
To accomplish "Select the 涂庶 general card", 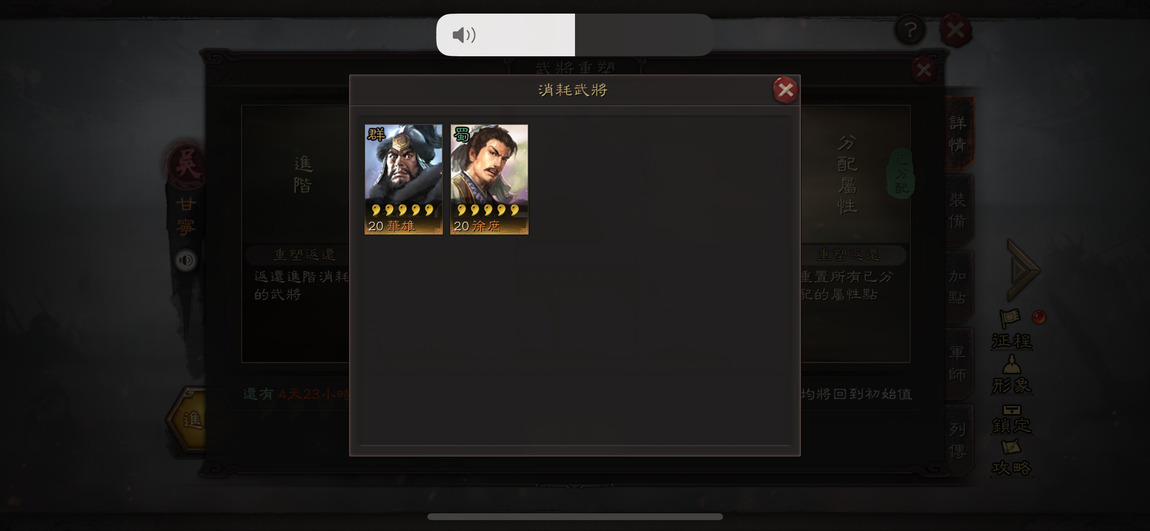I will coord(489,179).
